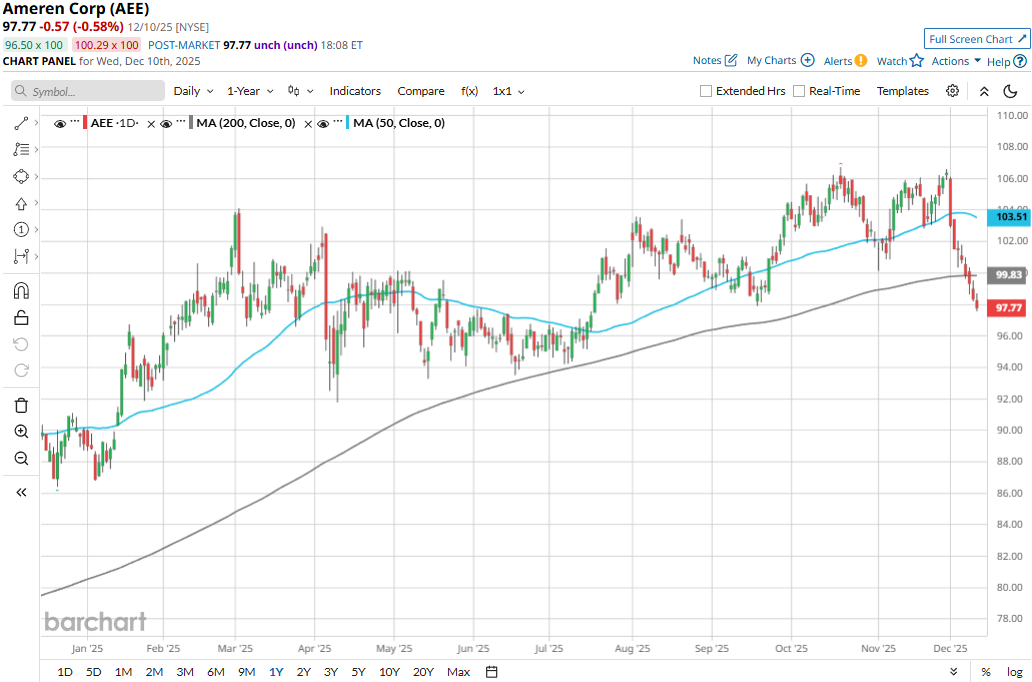Zoom in using the magnifier plus icon
The image size is (1032, 682).
click(21, 432)
